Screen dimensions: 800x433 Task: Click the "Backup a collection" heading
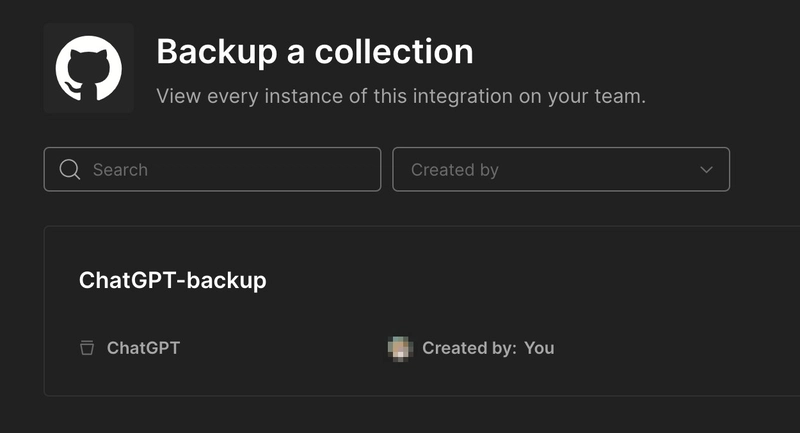click(315, 52)
